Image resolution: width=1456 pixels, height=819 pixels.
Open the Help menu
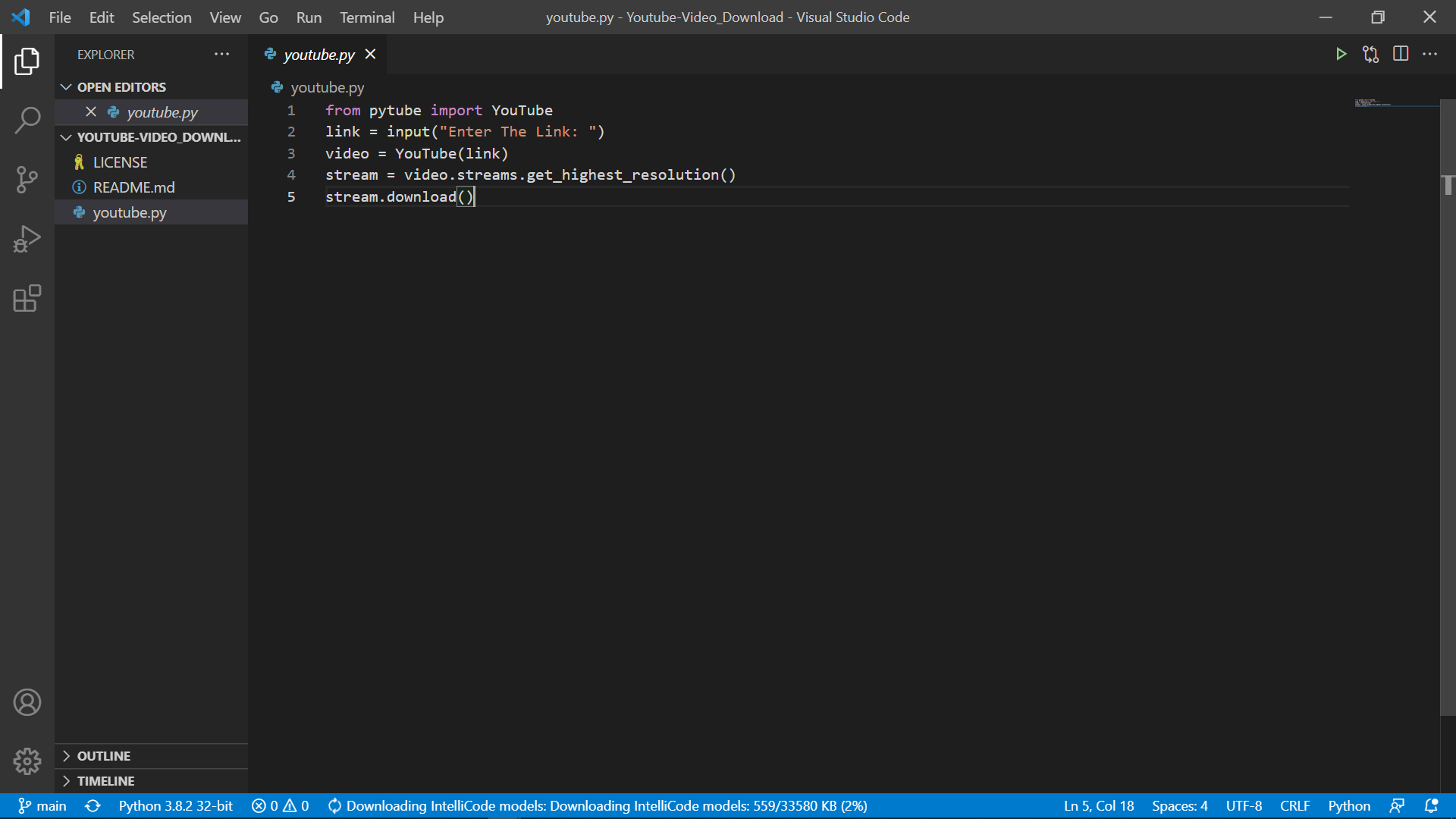coord(428,17)
